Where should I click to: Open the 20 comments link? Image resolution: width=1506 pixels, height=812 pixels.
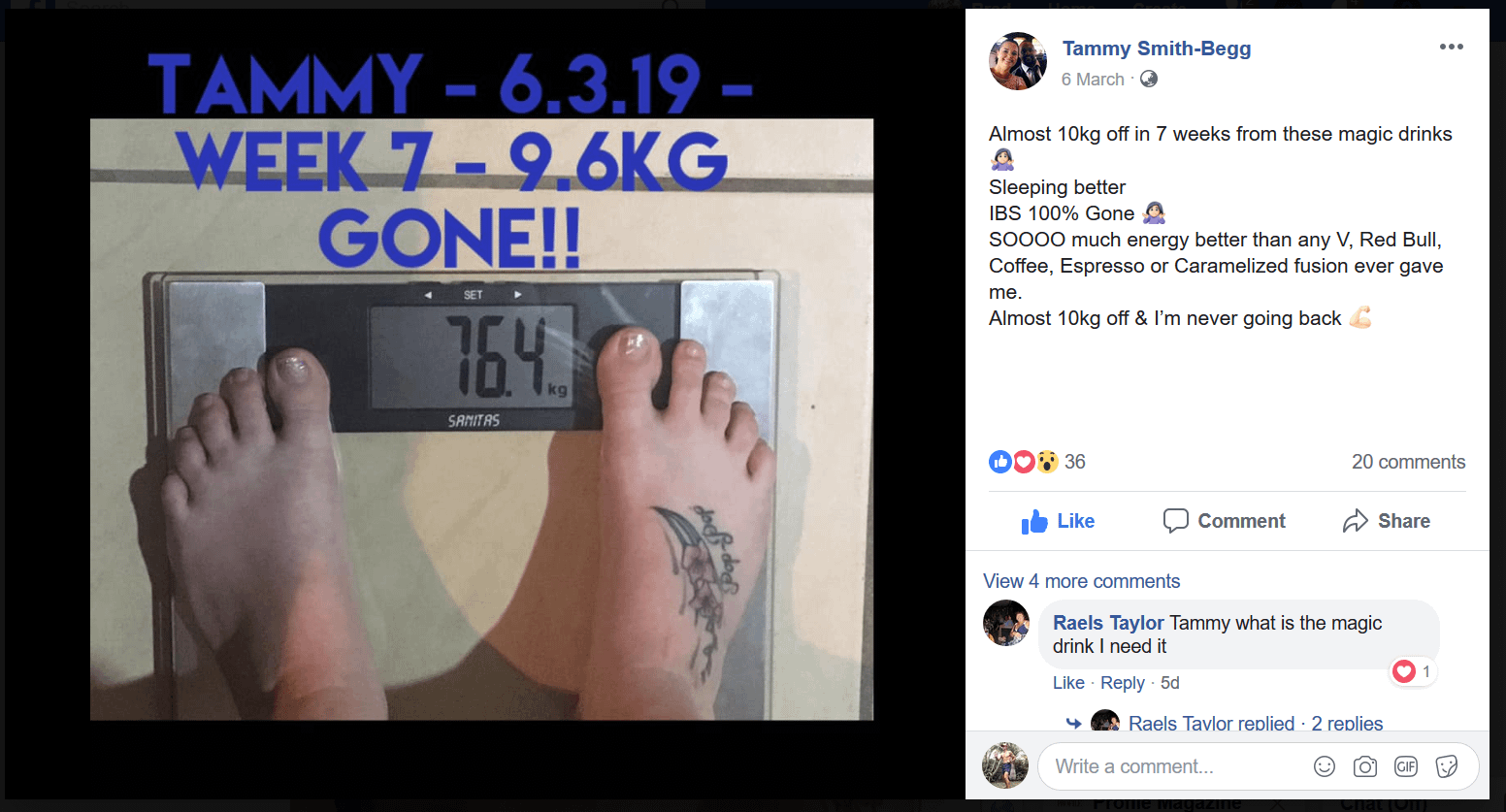coord(1408,462)
